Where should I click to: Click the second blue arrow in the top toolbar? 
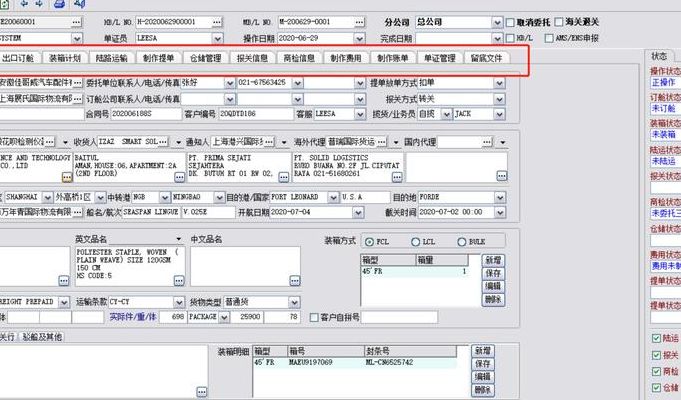pos(39,4)
